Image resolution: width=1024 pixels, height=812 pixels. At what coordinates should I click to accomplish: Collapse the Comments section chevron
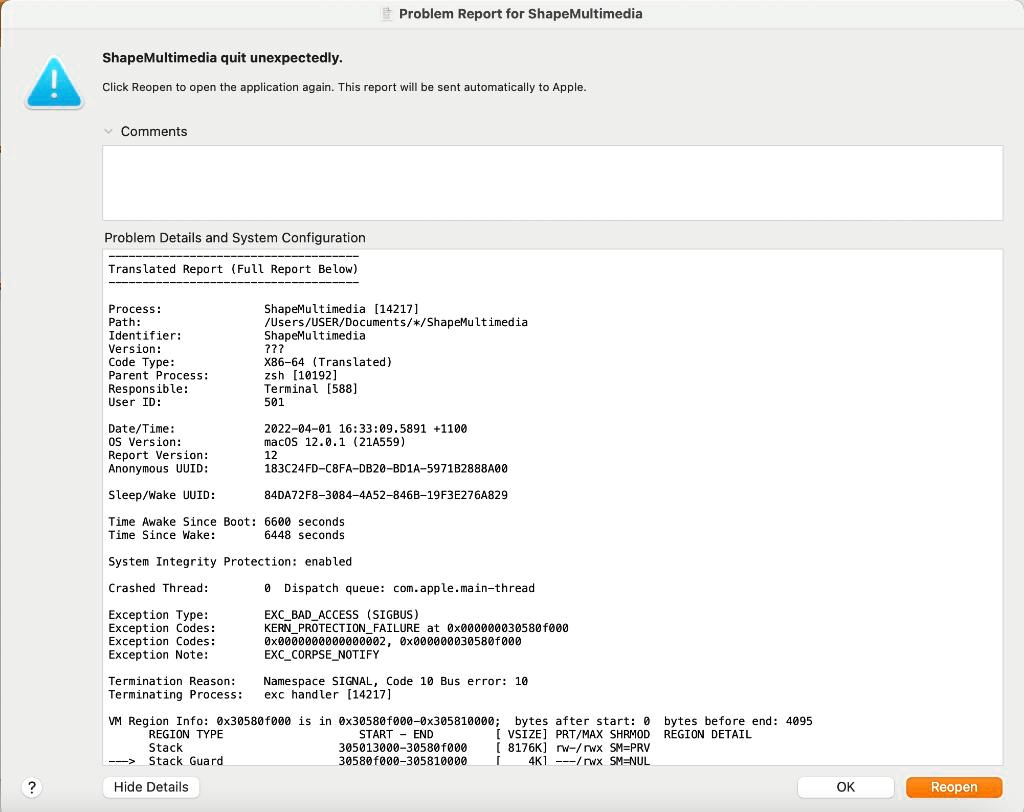108,132
